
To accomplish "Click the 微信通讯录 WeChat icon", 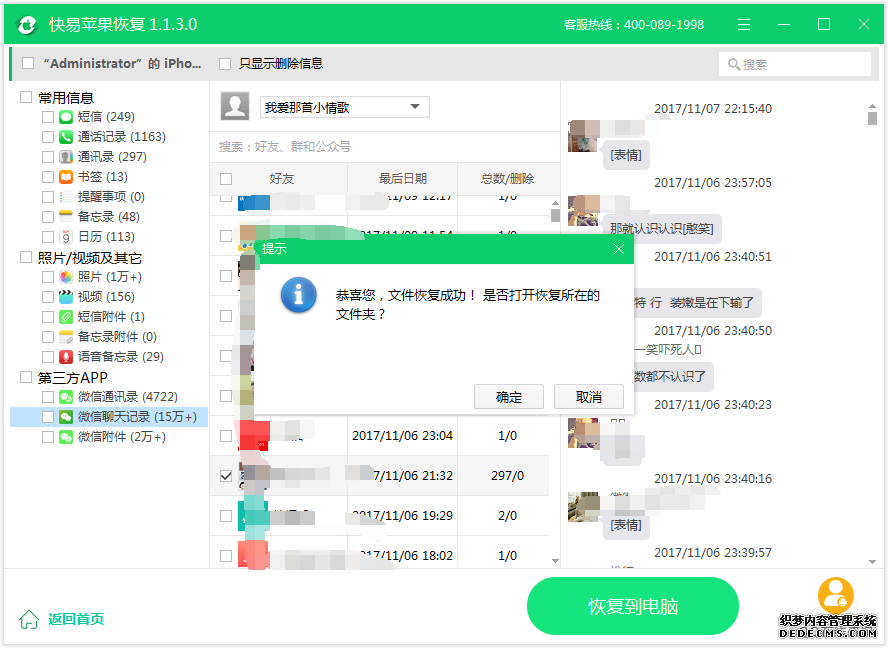I will (66, 397).
